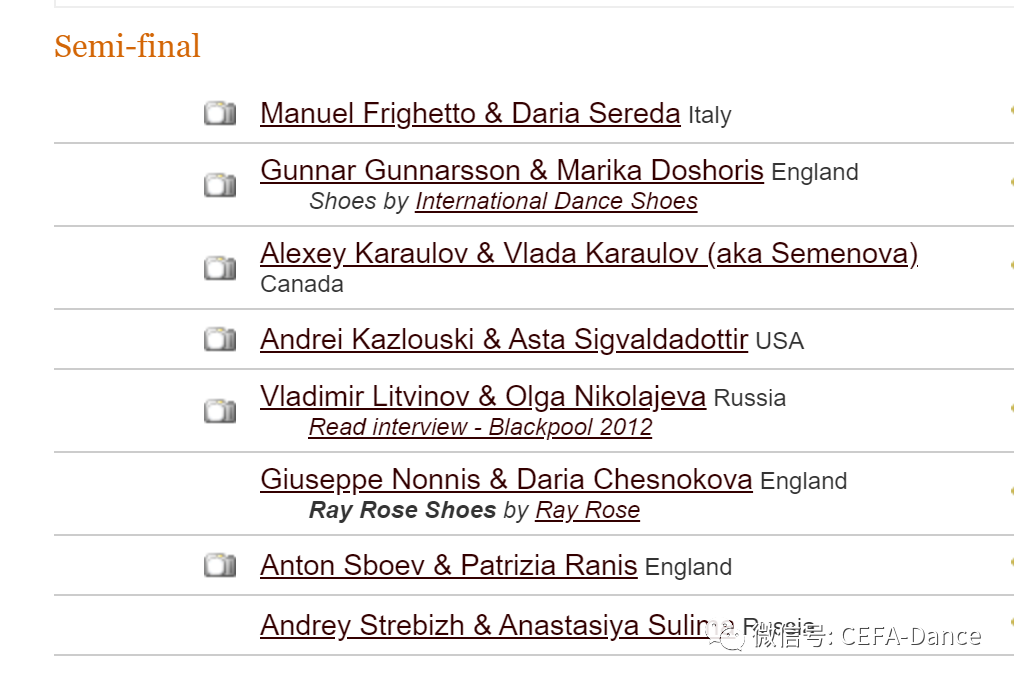This screenshot has height=680, width=1014.
Task: Go to Gunnar Gunnarsson & Marika Doshoris profile
Action: 511,171
